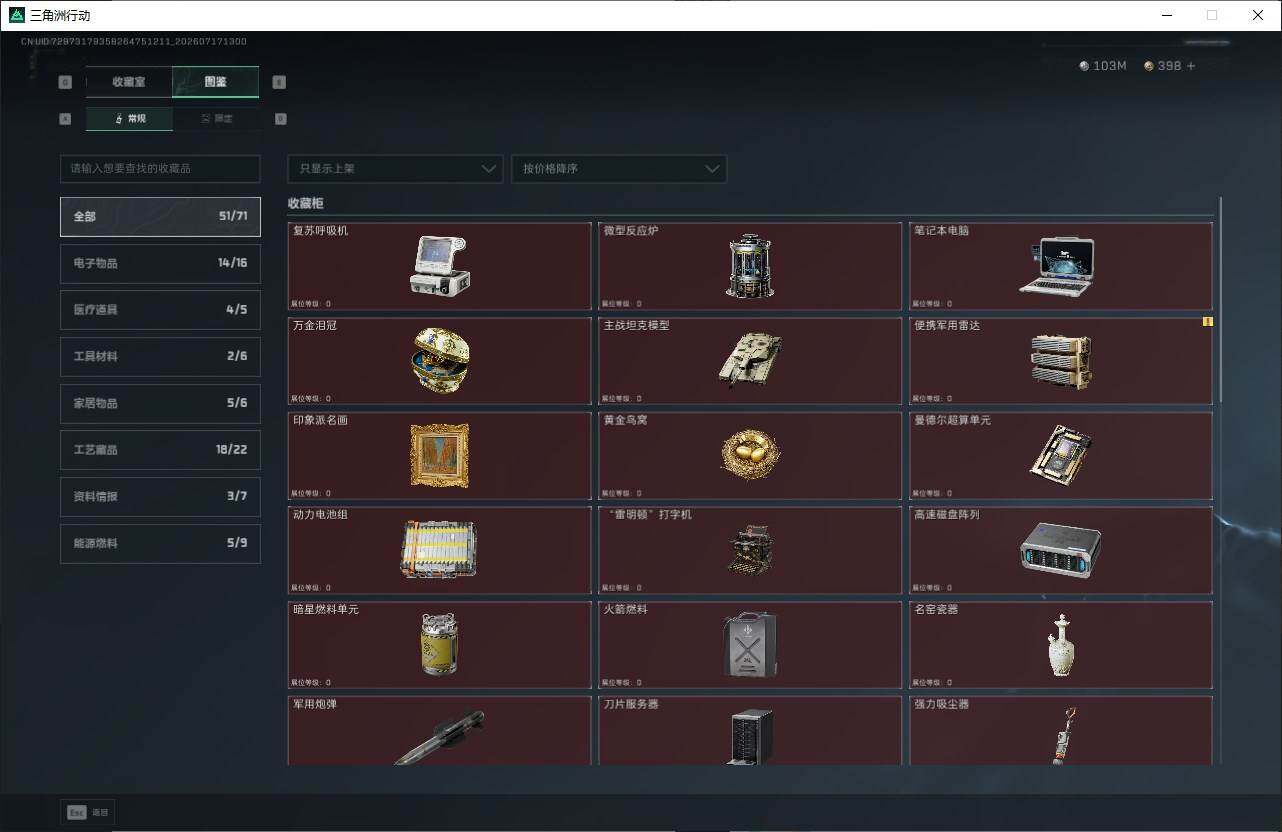
Task: Select the 资料情报 category
Action: (x=160, y=496)
